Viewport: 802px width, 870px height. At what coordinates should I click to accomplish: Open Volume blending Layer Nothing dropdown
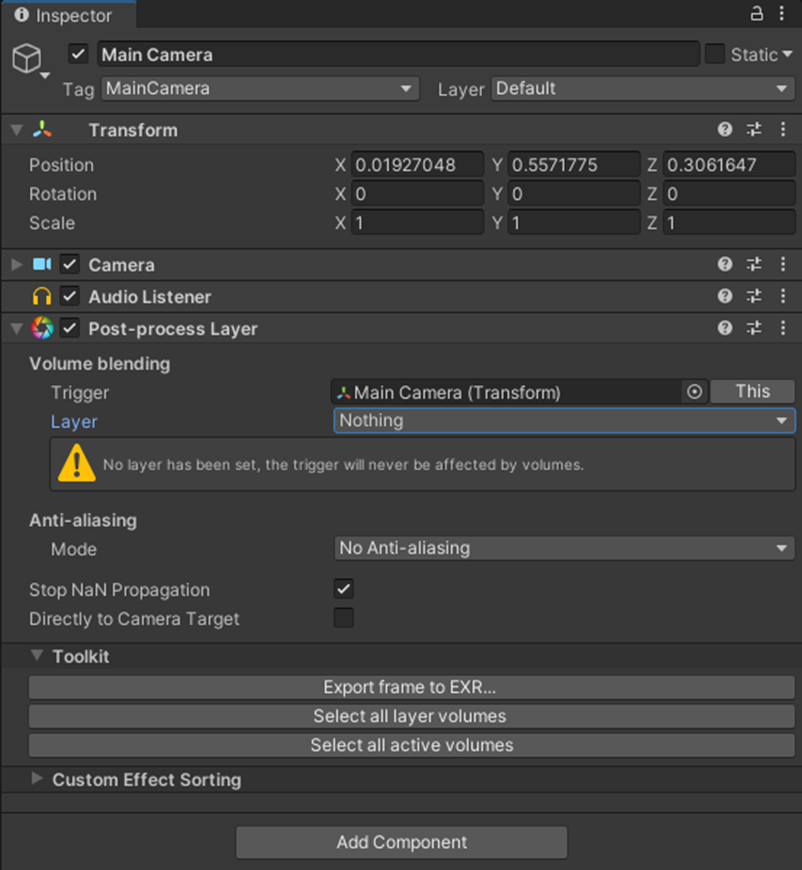tap(564, 421)
